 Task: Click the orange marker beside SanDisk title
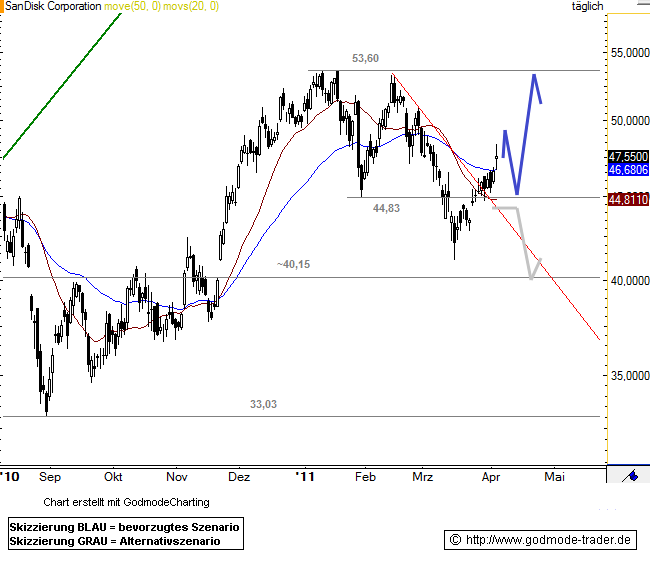pyautogui.click(x=2, y=6)
